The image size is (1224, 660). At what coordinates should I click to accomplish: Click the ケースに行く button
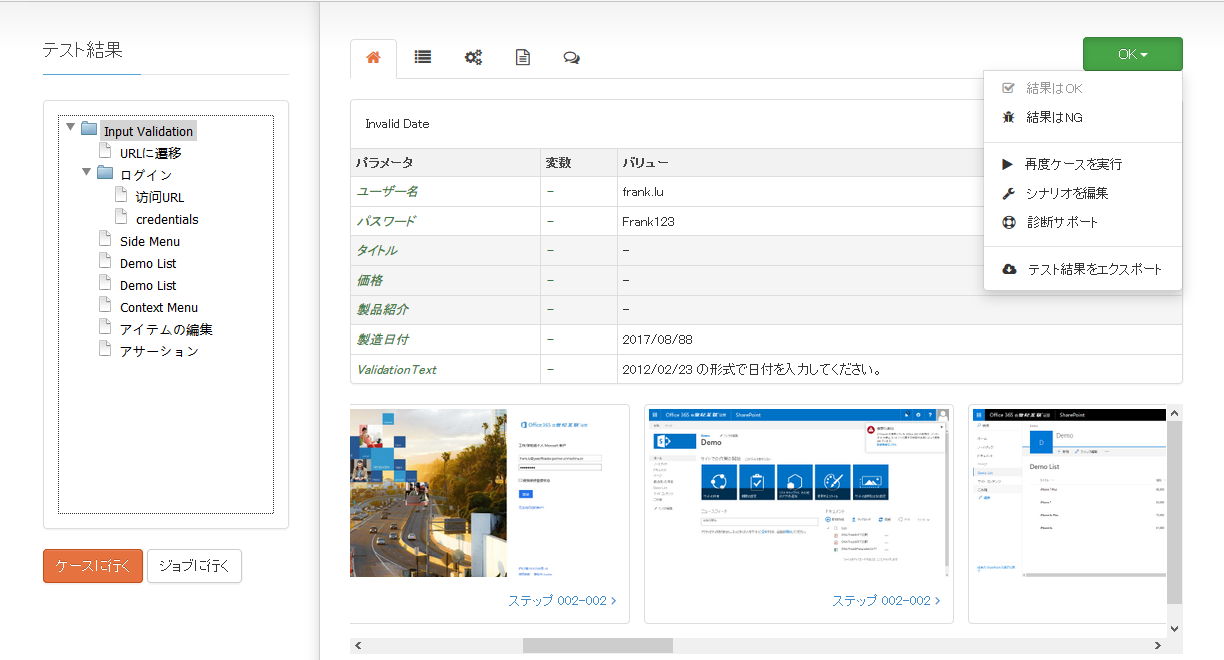(93, 566)
